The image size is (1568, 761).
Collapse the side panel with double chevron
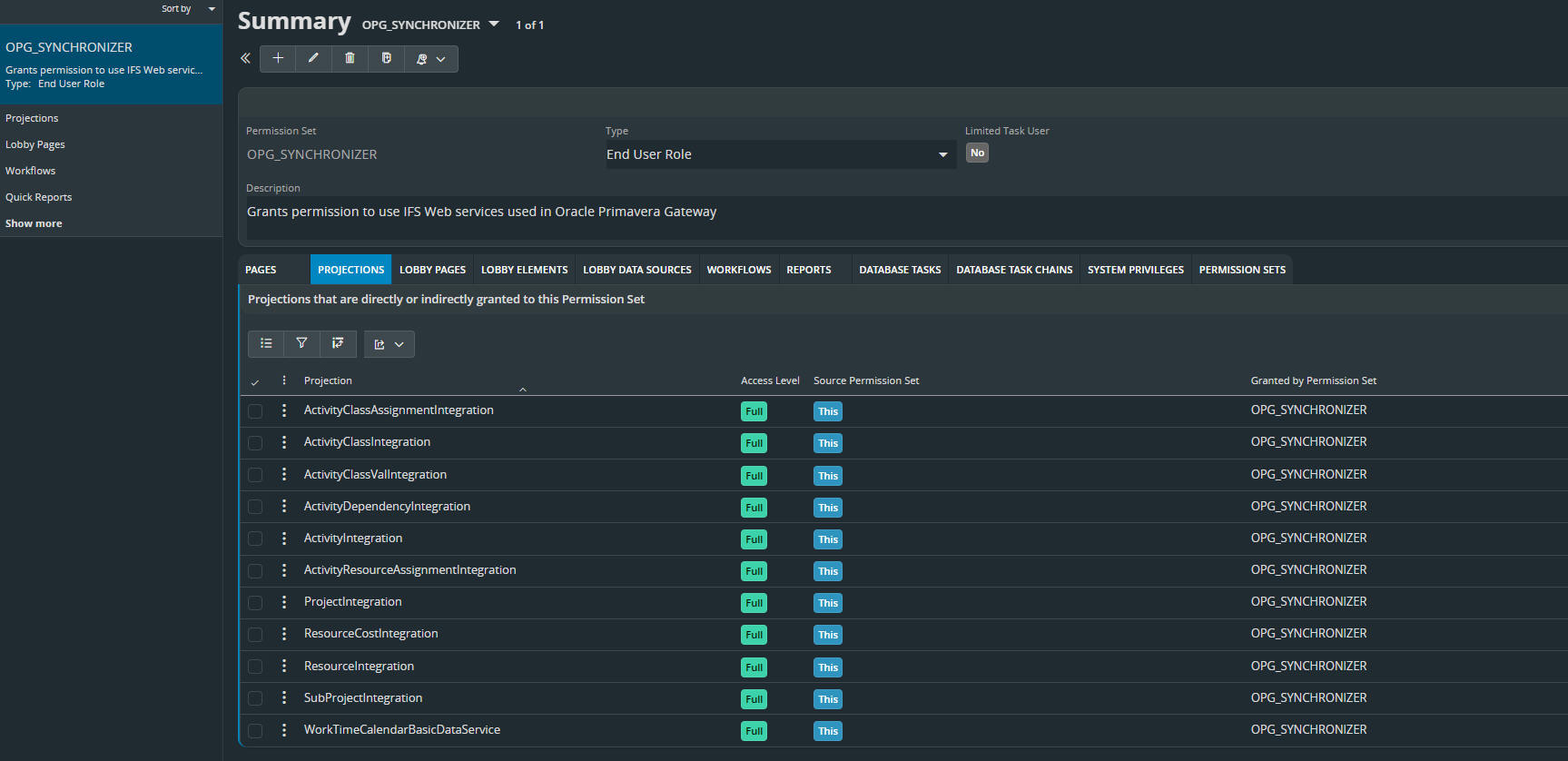pos(245,58)
